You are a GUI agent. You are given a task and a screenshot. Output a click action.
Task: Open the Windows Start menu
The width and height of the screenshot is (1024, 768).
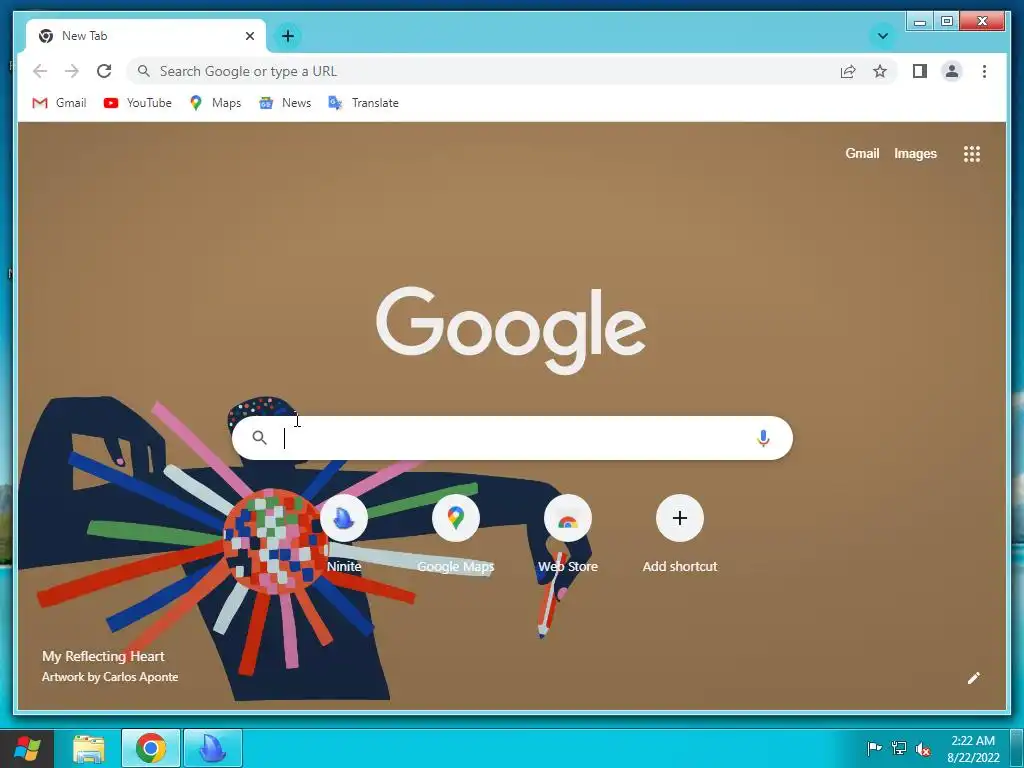pos(27,748)
